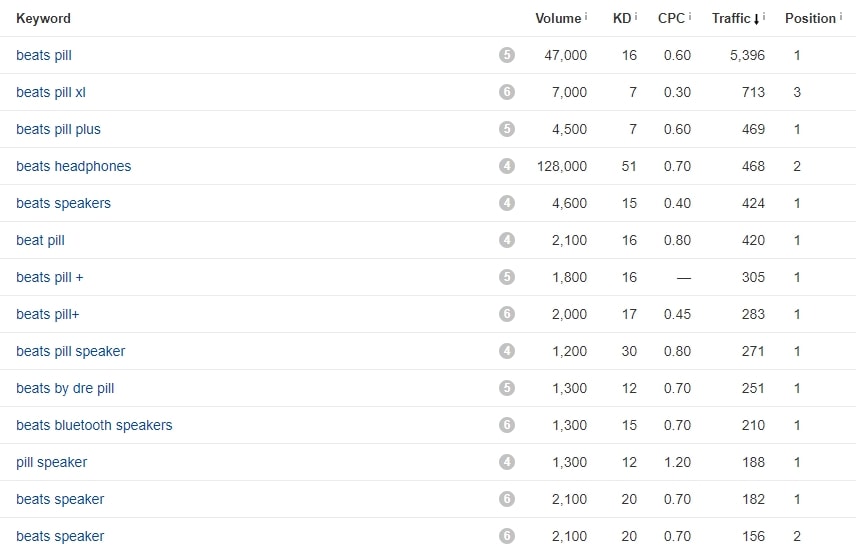
Task: Select the KD value 51
Action: (x=629, y=166)
